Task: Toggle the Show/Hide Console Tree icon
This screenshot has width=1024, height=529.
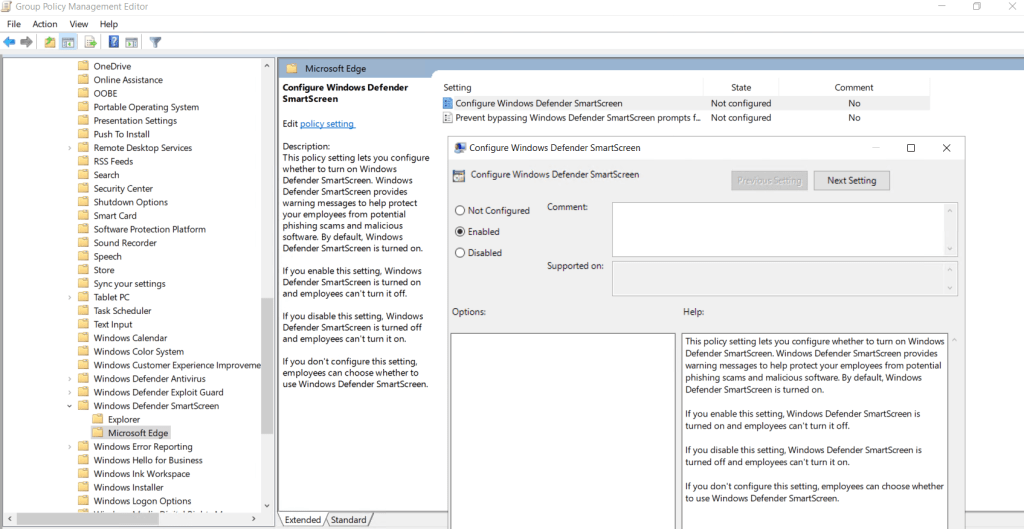Action: [68, 42]
